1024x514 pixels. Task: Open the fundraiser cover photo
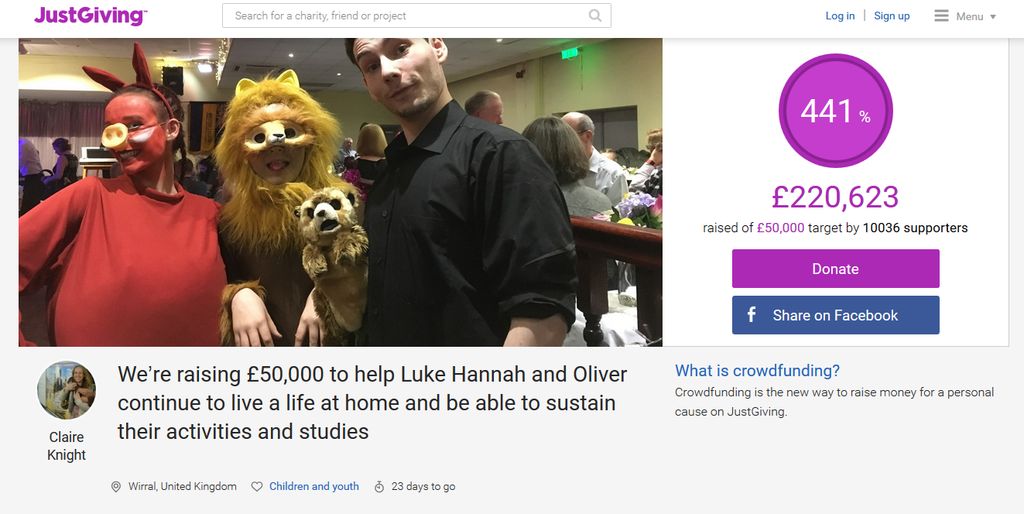(x=340, y=192)
